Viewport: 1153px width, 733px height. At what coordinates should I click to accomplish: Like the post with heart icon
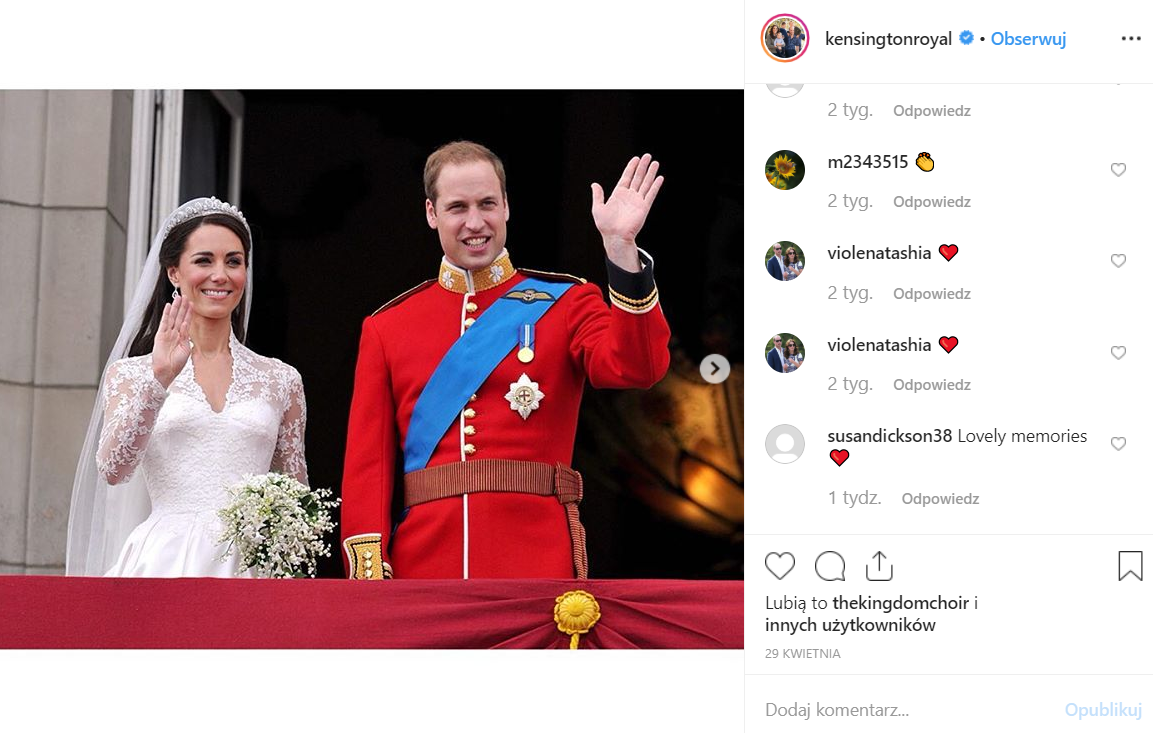coord(779,566)
